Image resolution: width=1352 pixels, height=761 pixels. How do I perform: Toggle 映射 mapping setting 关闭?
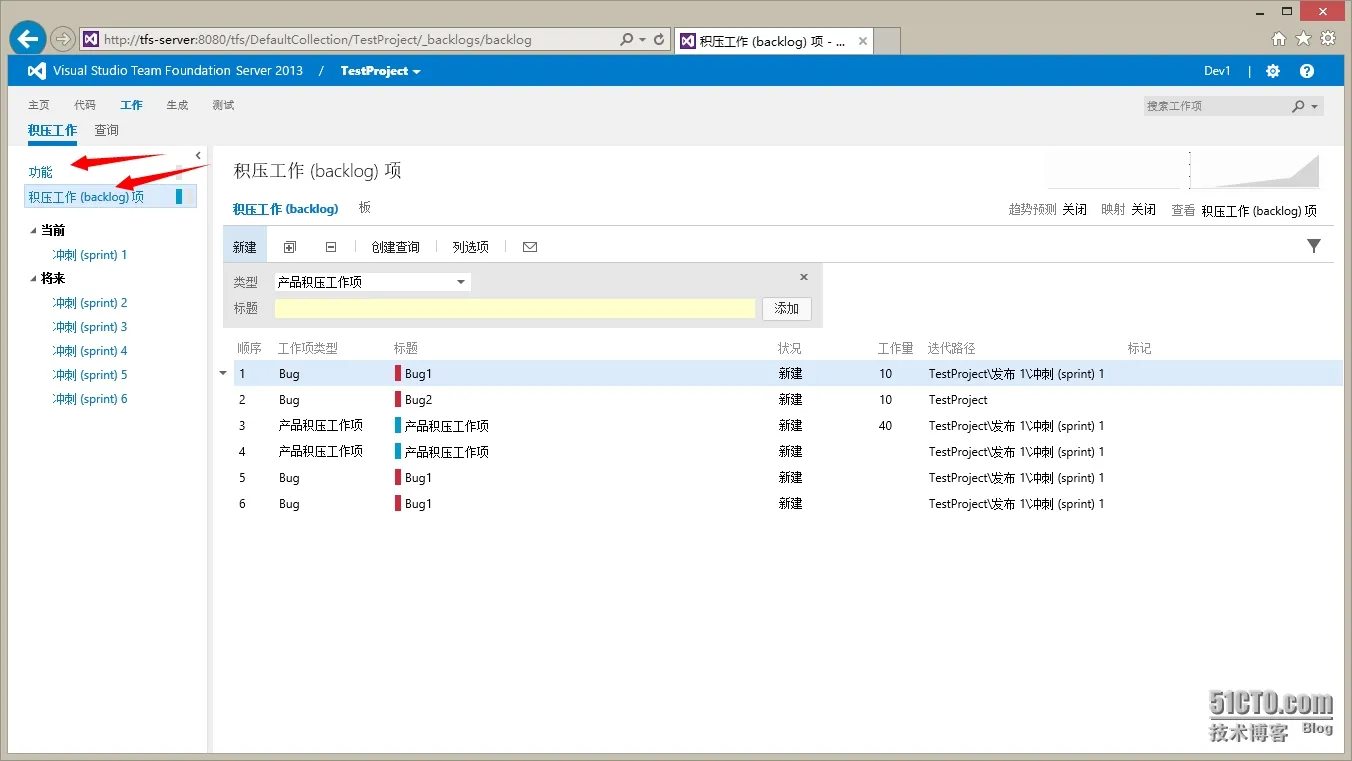(1143, 210)
